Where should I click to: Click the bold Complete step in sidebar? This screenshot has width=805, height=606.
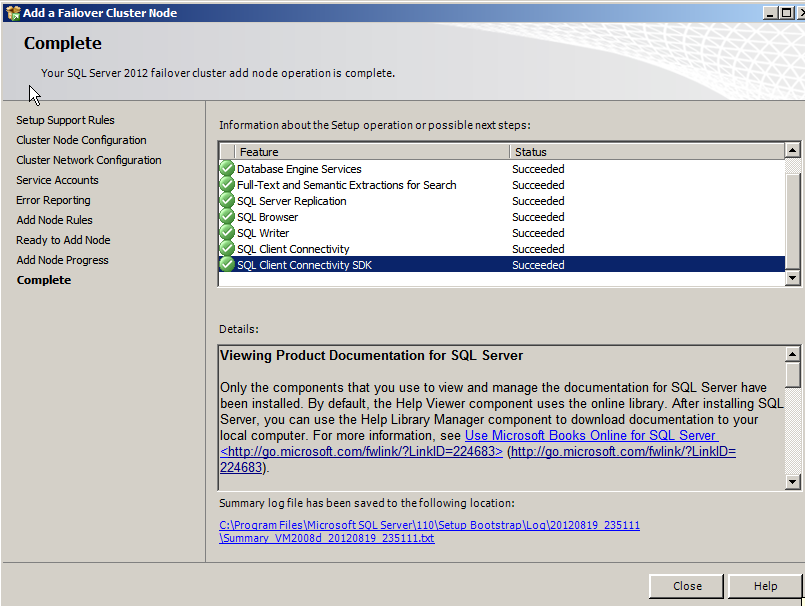44,280
